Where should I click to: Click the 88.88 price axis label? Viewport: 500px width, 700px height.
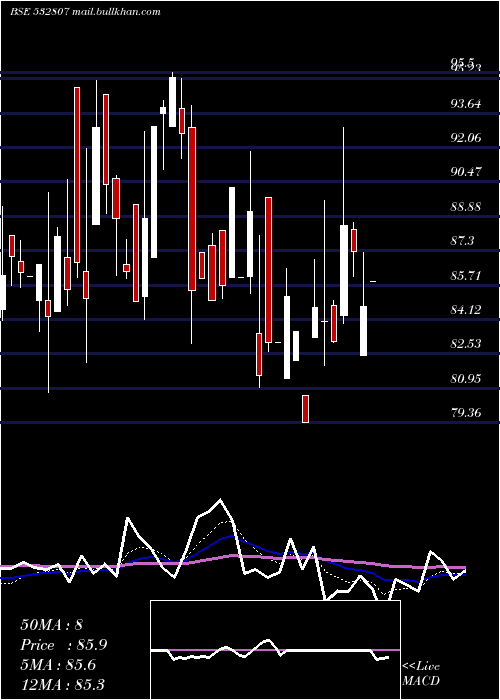click(466, 207)
